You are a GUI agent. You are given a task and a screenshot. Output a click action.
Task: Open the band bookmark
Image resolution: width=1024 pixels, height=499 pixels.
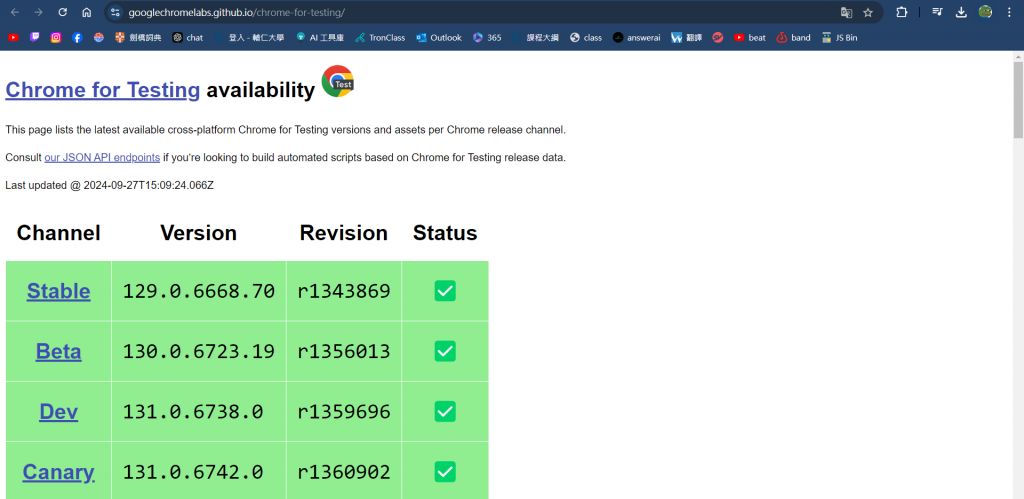793,38
